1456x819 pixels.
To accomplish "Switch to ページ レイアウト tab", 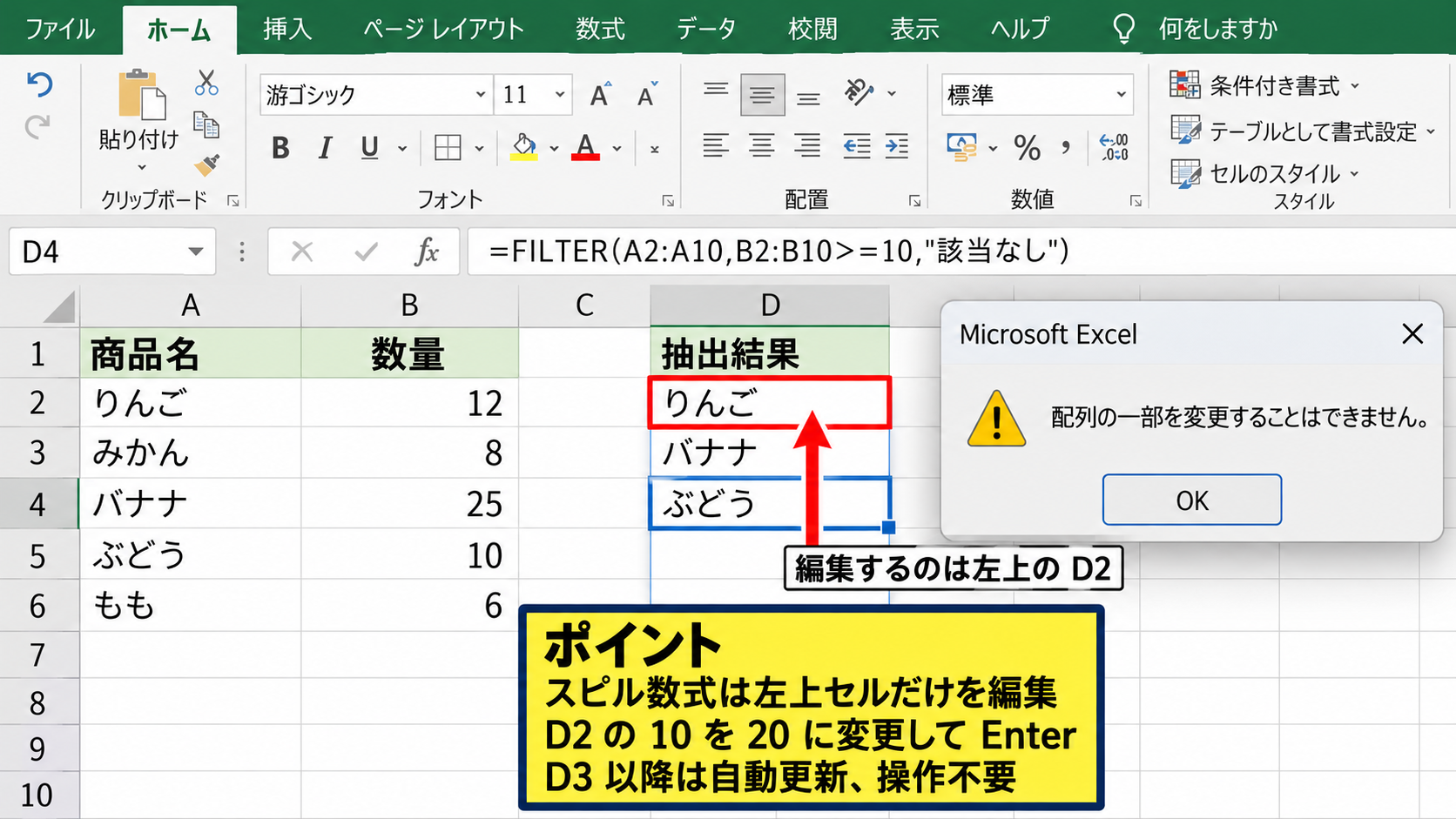I will coord(443,29).
